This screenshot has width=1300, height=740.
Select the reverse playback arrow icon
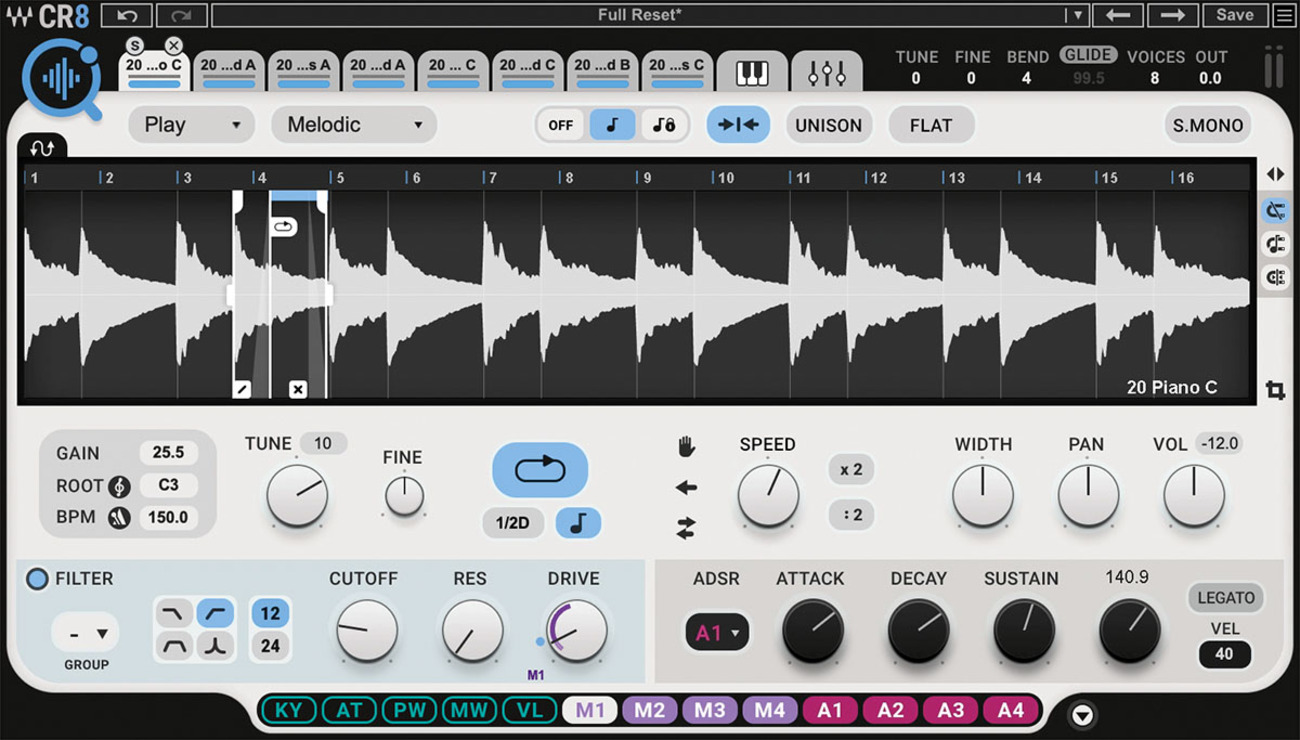coord(686,488)
